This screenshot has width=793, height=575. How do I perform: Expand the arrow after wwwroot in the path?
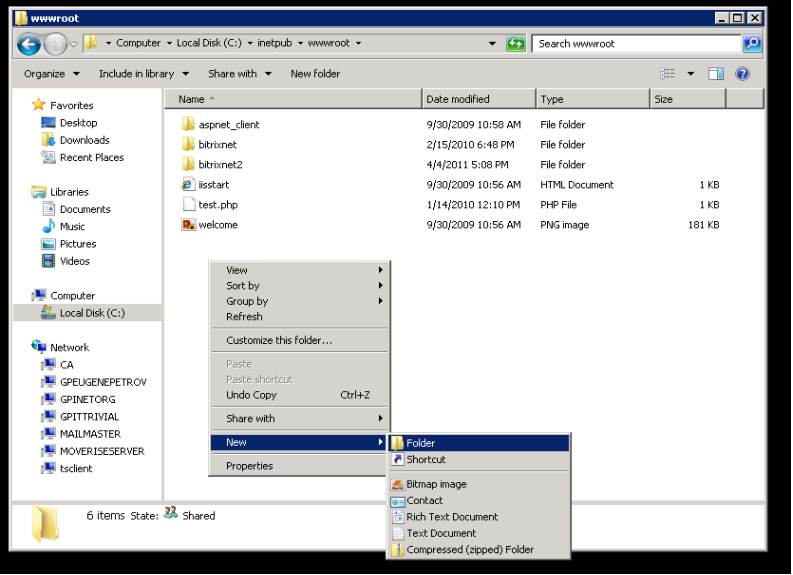[358, 43]
